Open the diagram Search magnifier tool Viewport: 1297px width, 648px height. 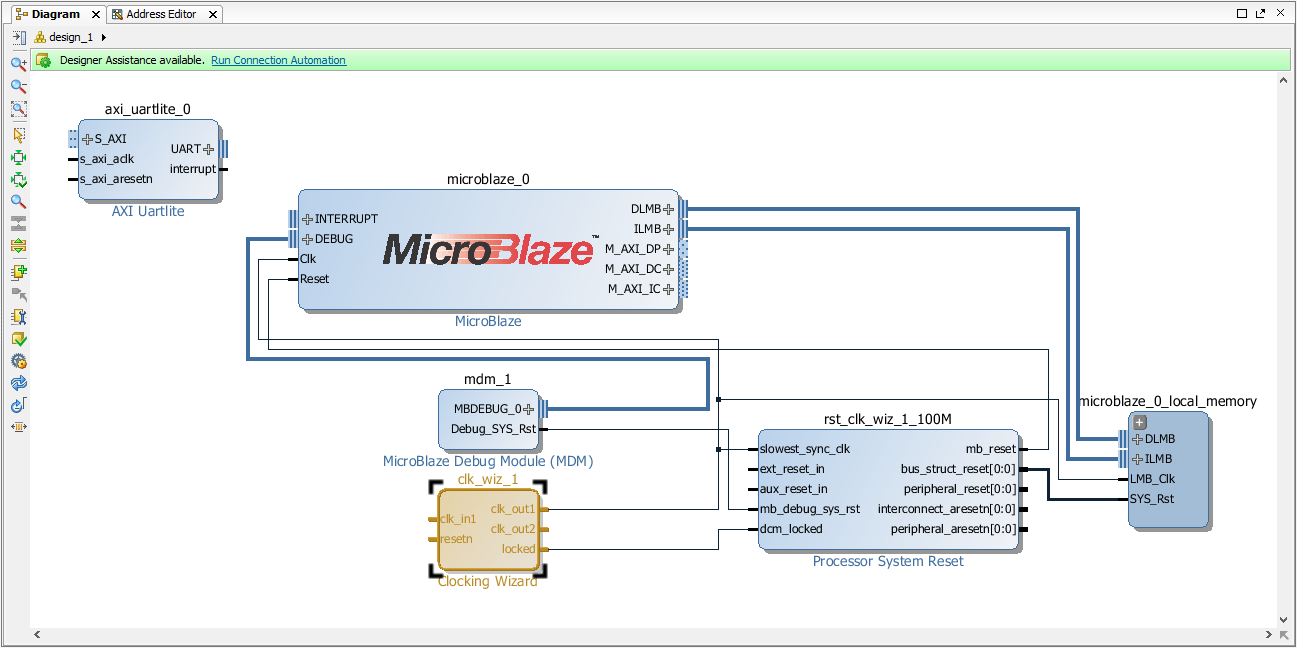point(18,201)
